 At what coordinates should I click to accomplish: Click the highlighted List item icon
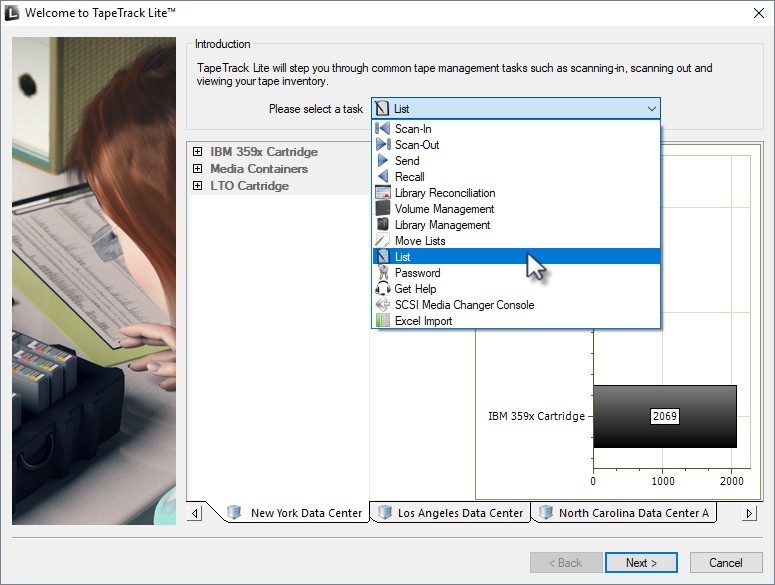point(383,256)
